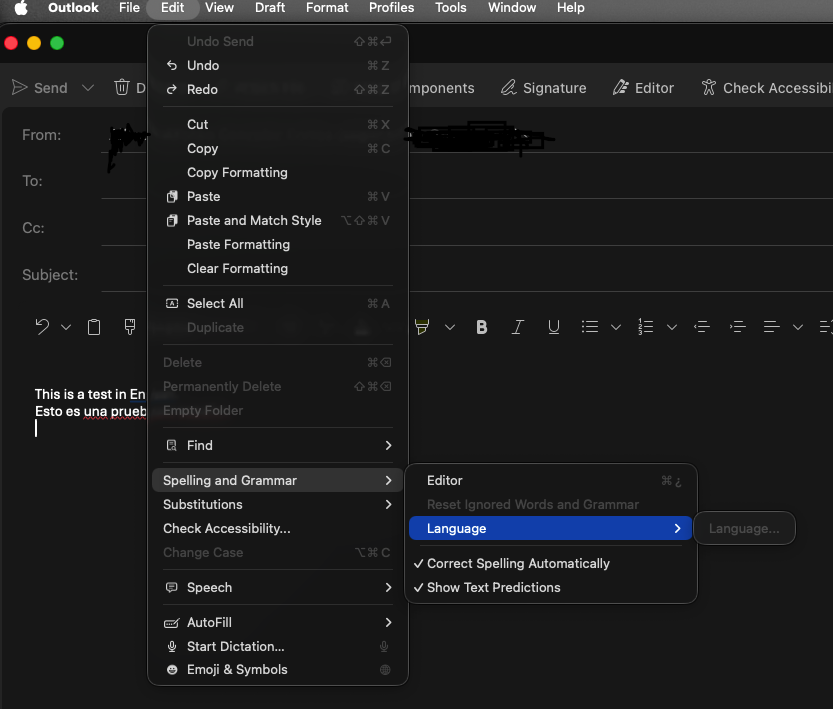Expand the AutoFill submenu
The width and height of the screenshot is (833, 709).
(x=277, y=622)
